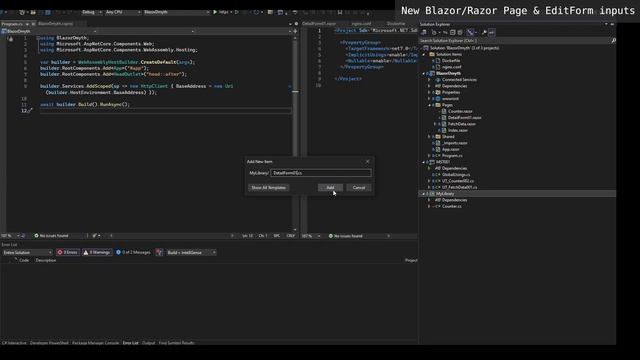Click the Program.cs editor vertical scrollbar

295,133
